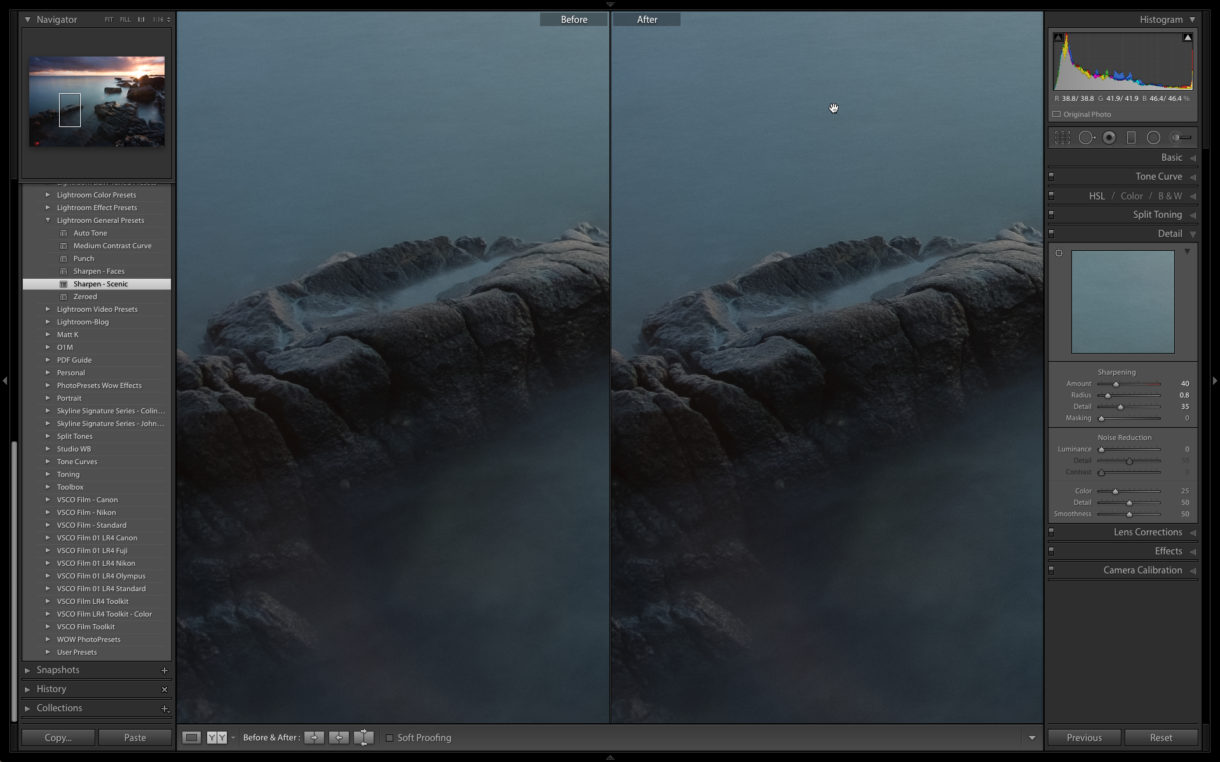The image size is (1220, 762).
Task: Select the Sharpen - Scenic preset
Action: point(102,283)
